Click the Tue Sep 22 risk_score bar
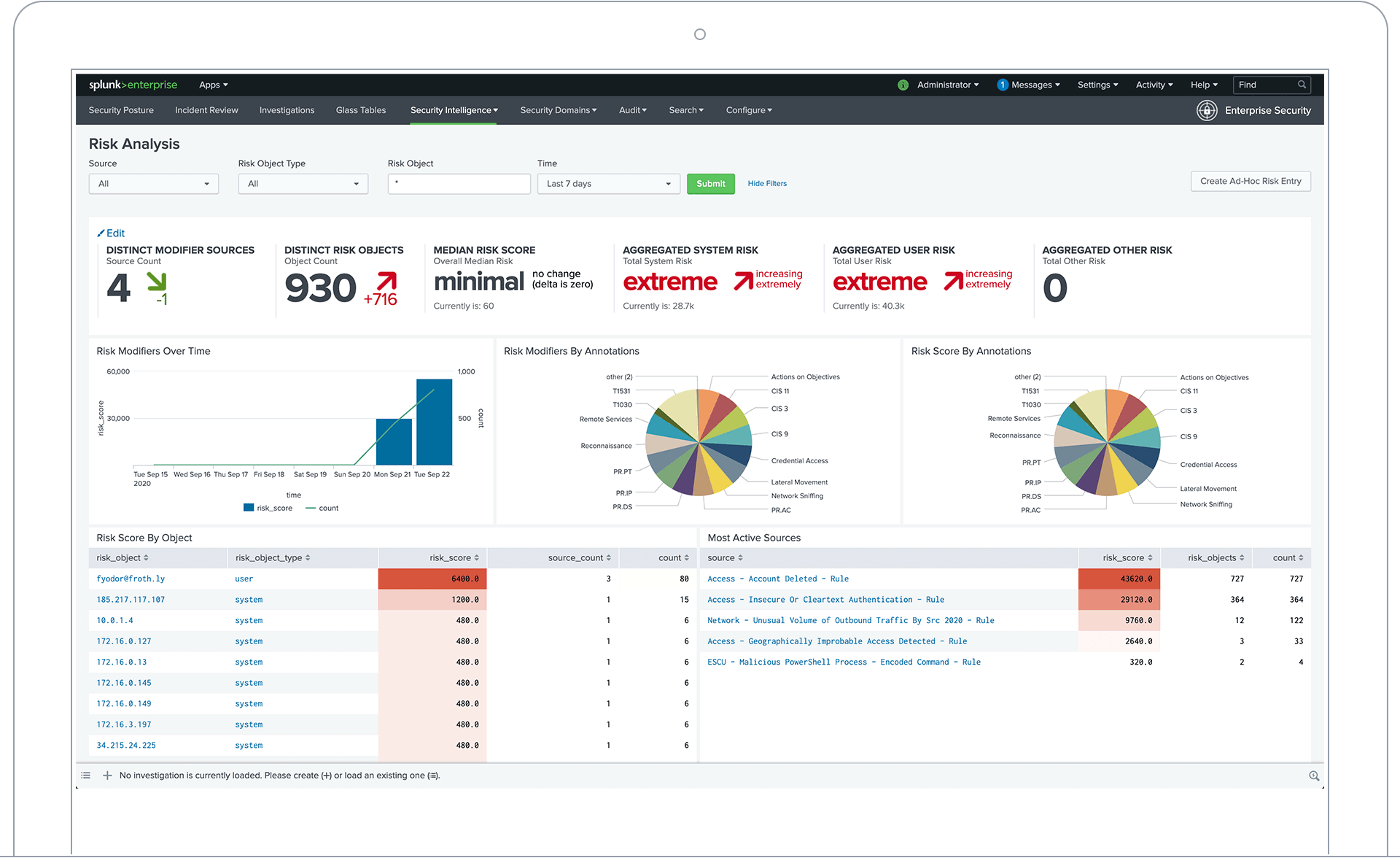Viewport: 1400px width, 858px height. [435, 422]
